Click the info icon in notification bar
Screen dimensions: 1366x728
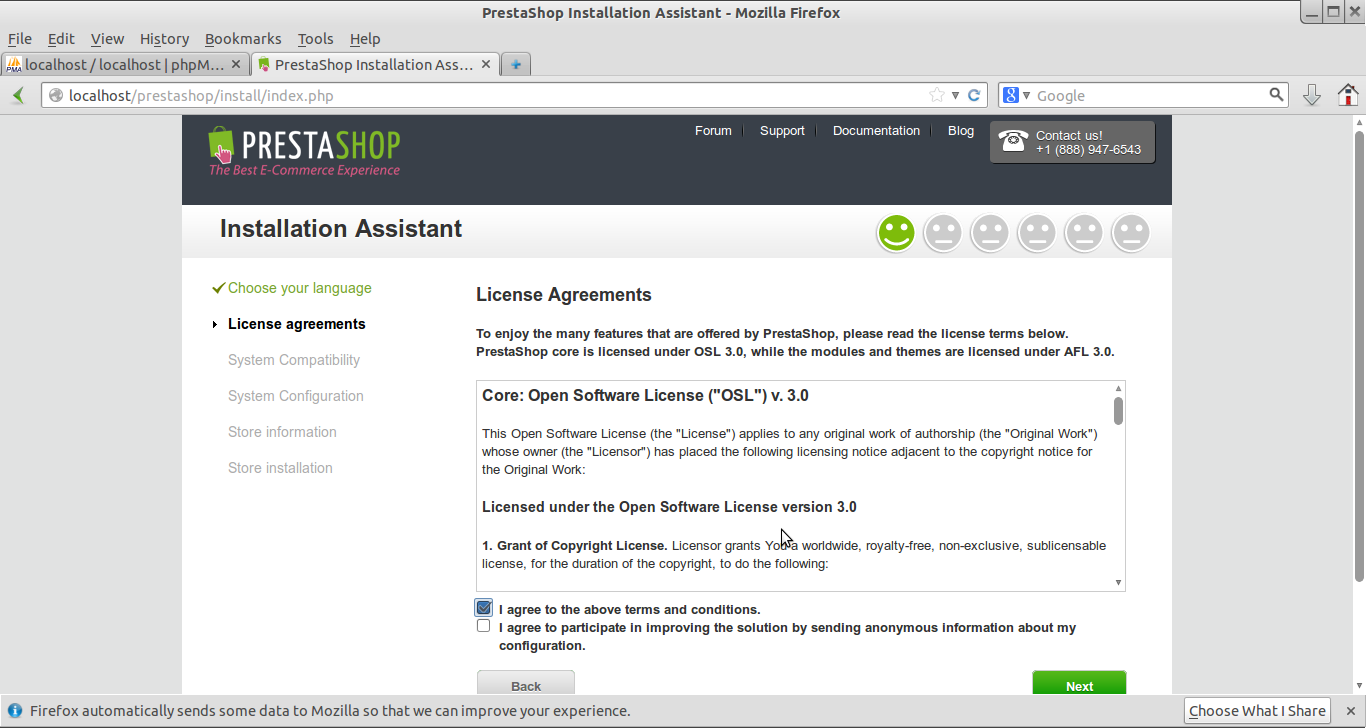click(15, 711)
